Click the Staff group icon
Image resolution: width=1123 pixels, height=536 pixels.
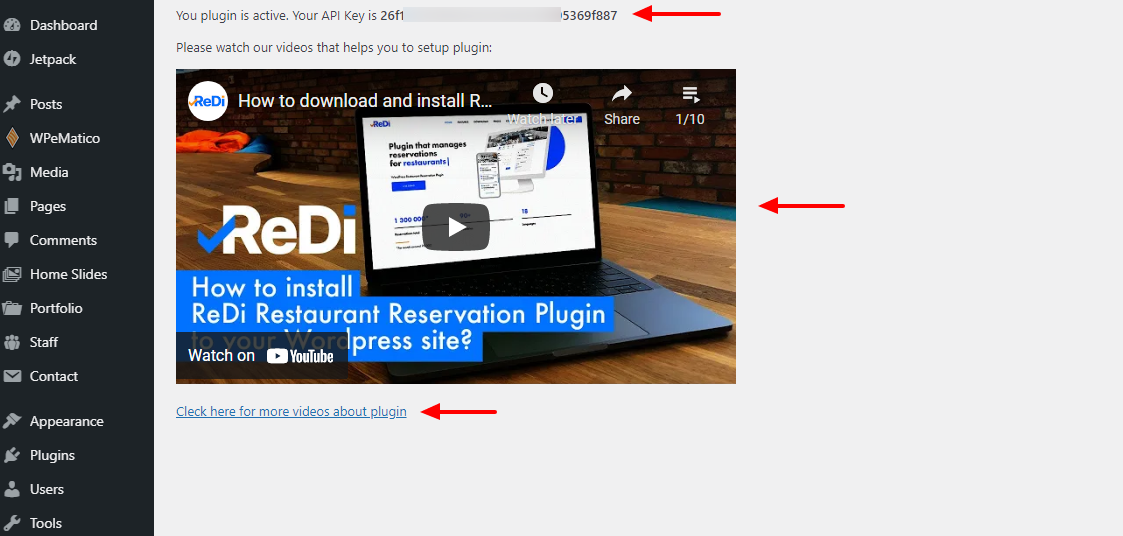tap(11, 342)
